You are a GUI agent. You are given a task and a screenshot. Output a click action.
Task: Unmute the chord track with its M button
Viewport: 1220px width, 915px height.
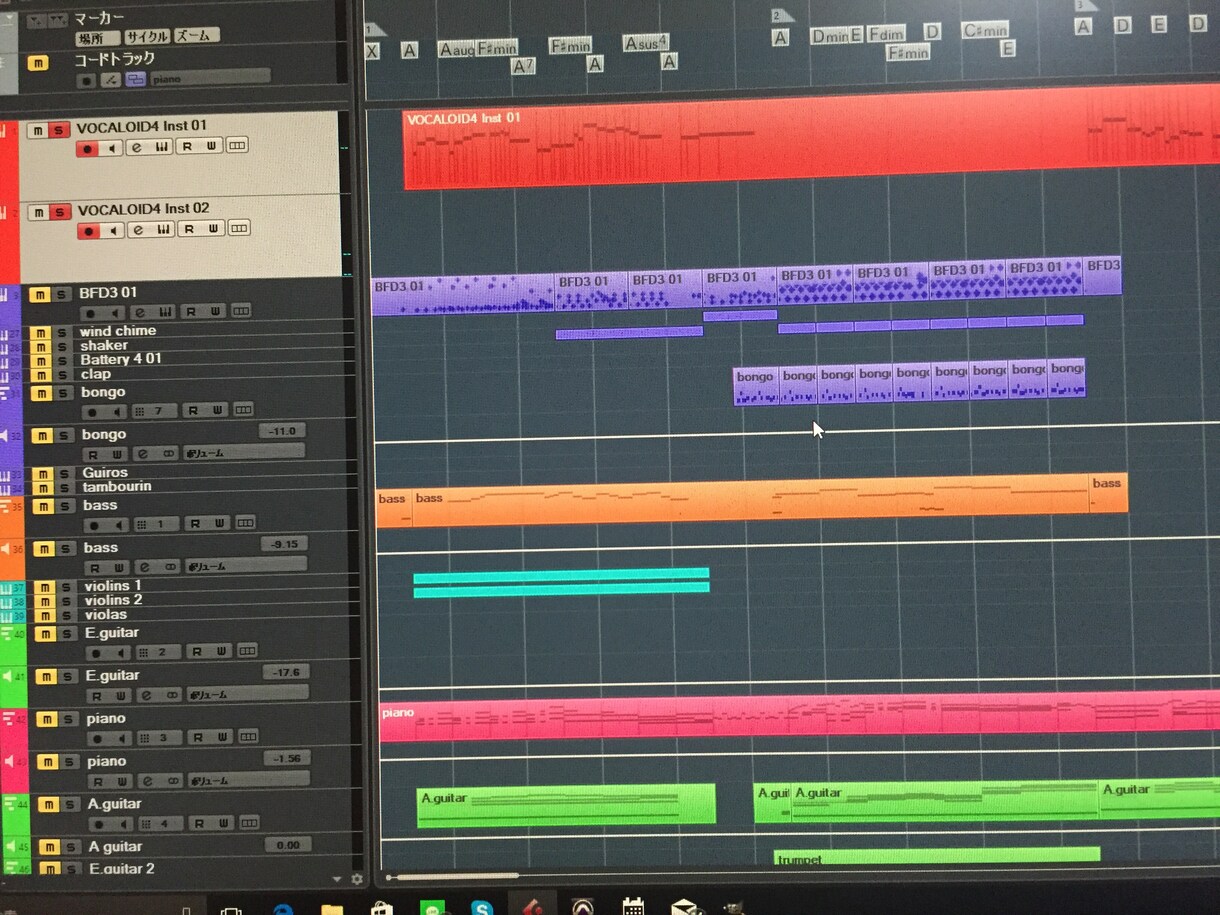37,63
